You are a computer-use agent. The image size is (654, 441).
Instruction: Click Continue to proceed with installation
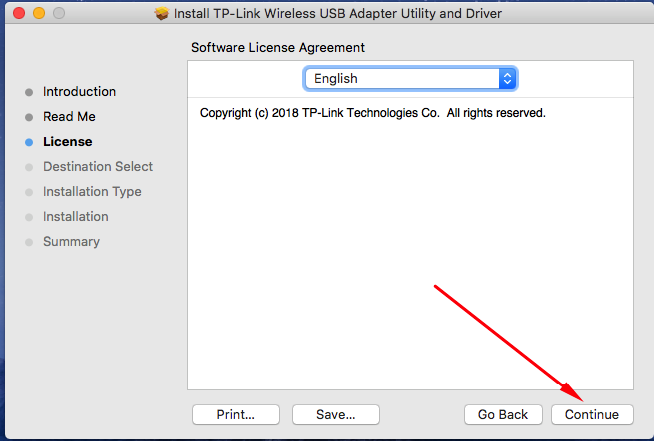point(591,414)
